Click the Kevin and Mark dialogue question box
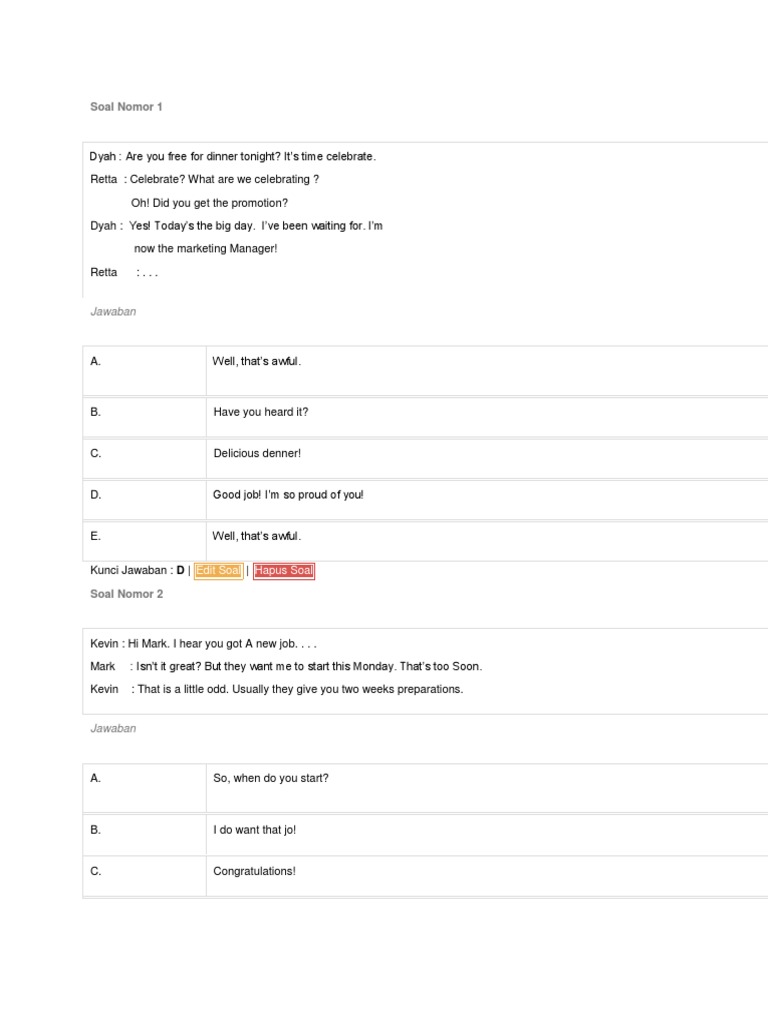 point(425,671)
